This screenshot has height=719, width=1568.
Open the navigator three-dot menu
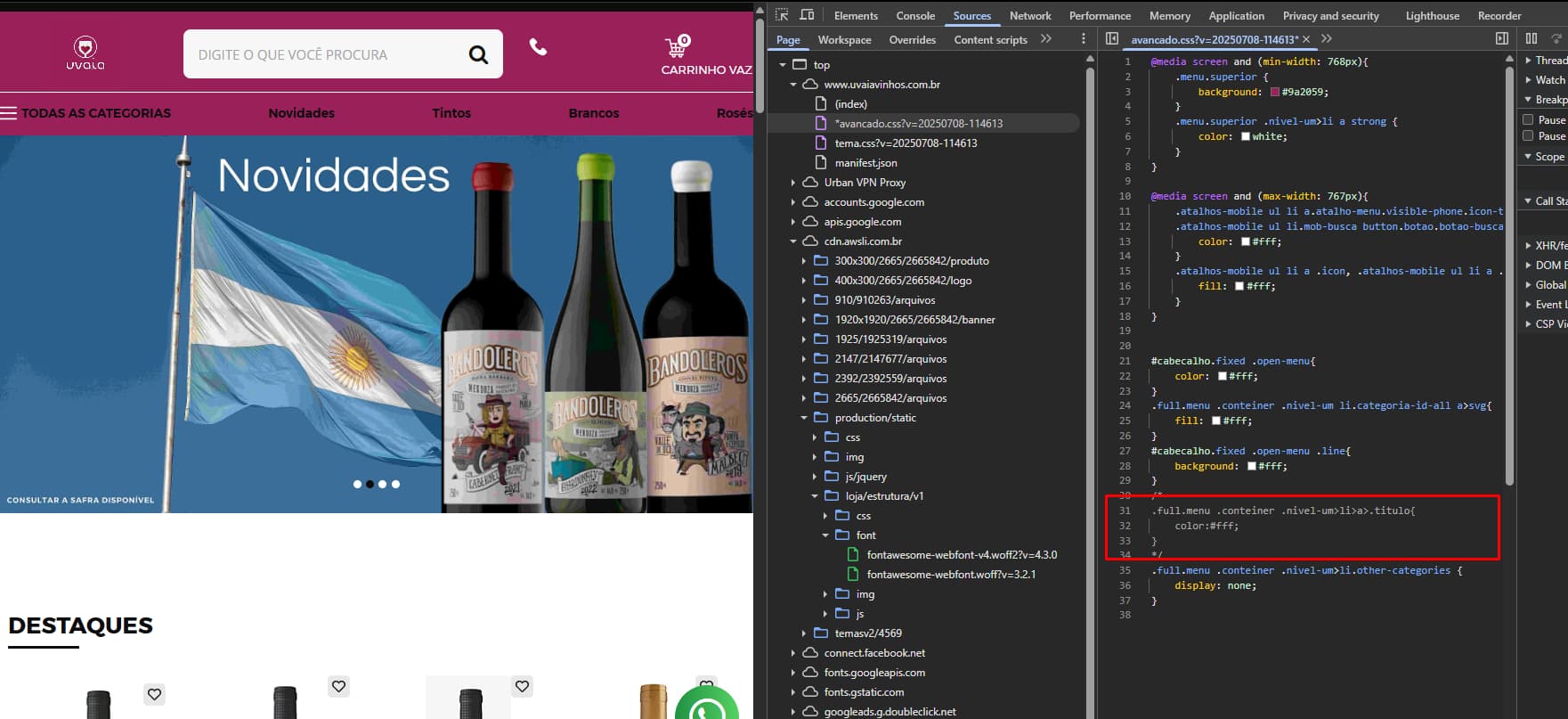point(1084,39)
